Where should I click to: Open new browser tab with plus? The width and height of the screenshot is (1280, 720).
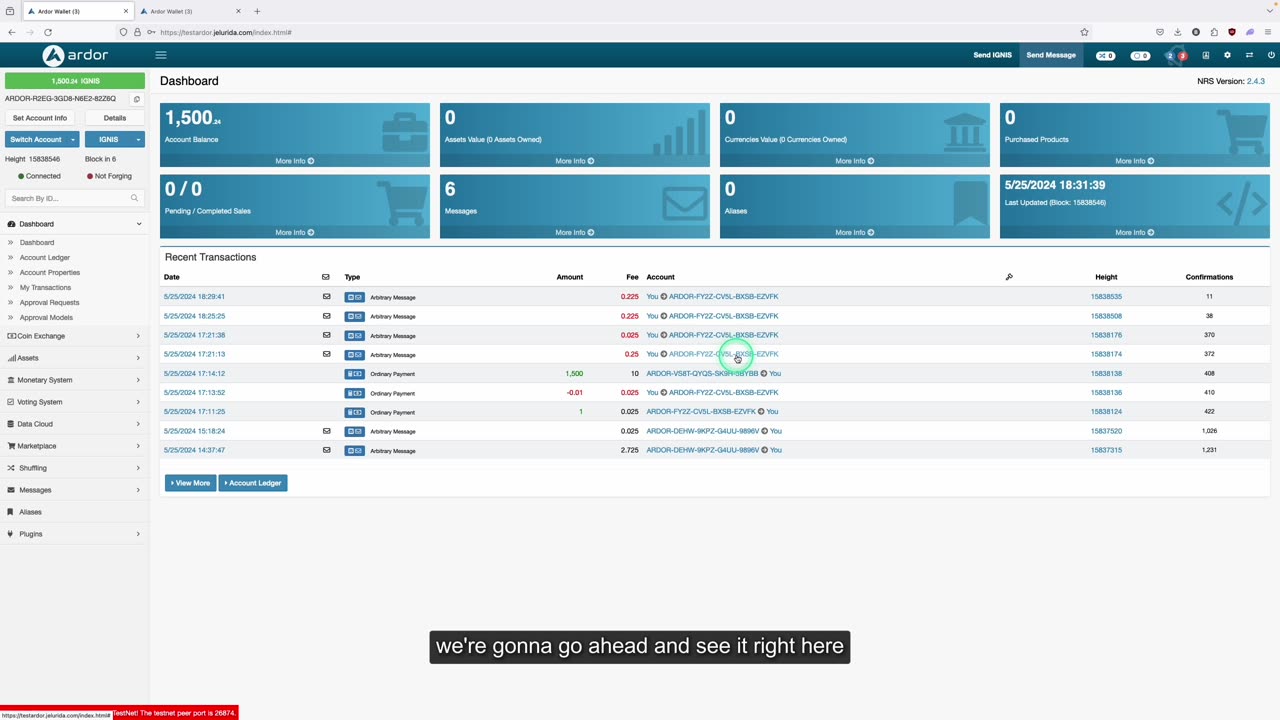(257, 11)
